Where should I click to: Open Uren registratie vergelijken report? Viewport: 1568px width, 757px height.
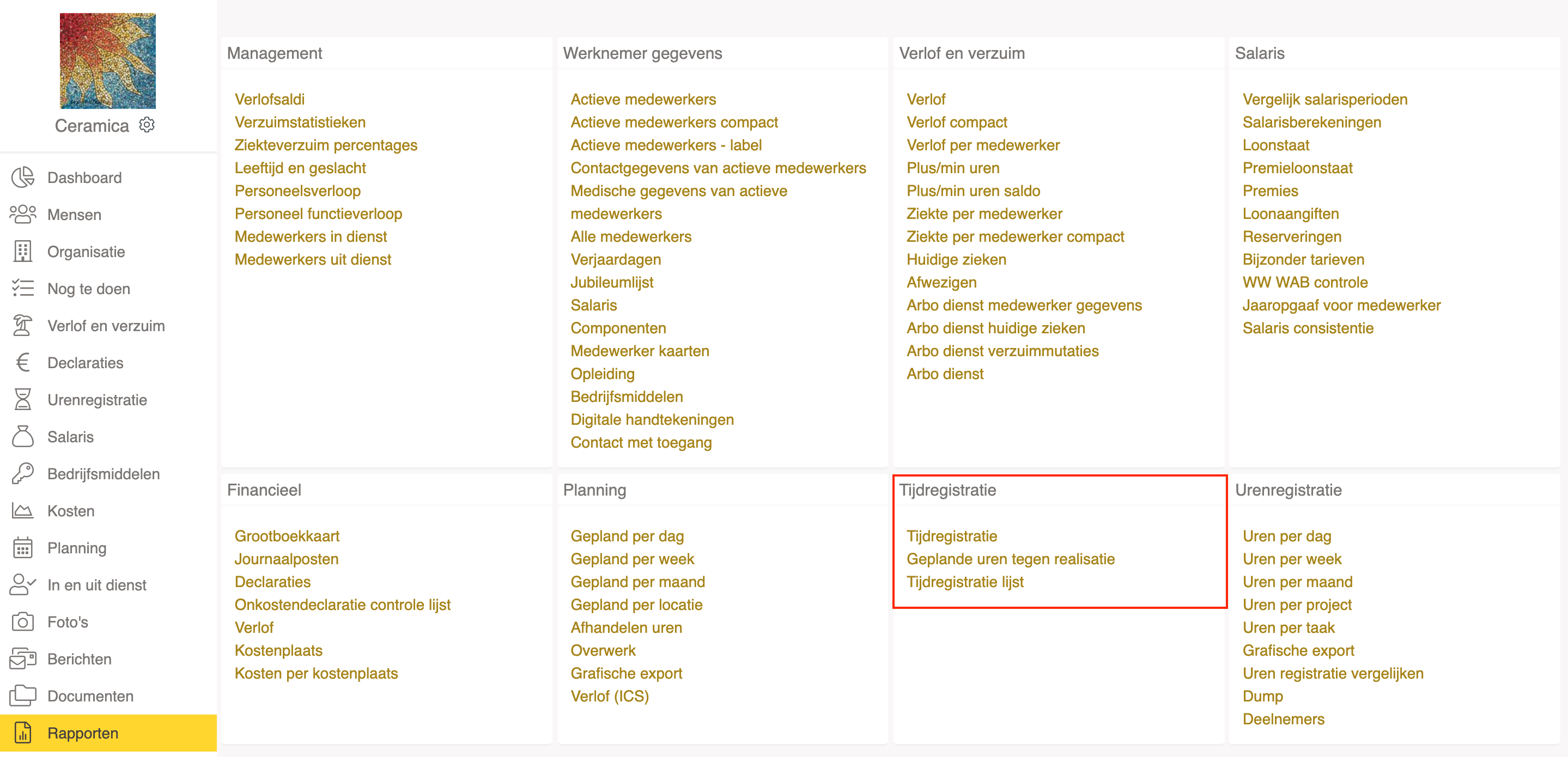point(1333,673)
